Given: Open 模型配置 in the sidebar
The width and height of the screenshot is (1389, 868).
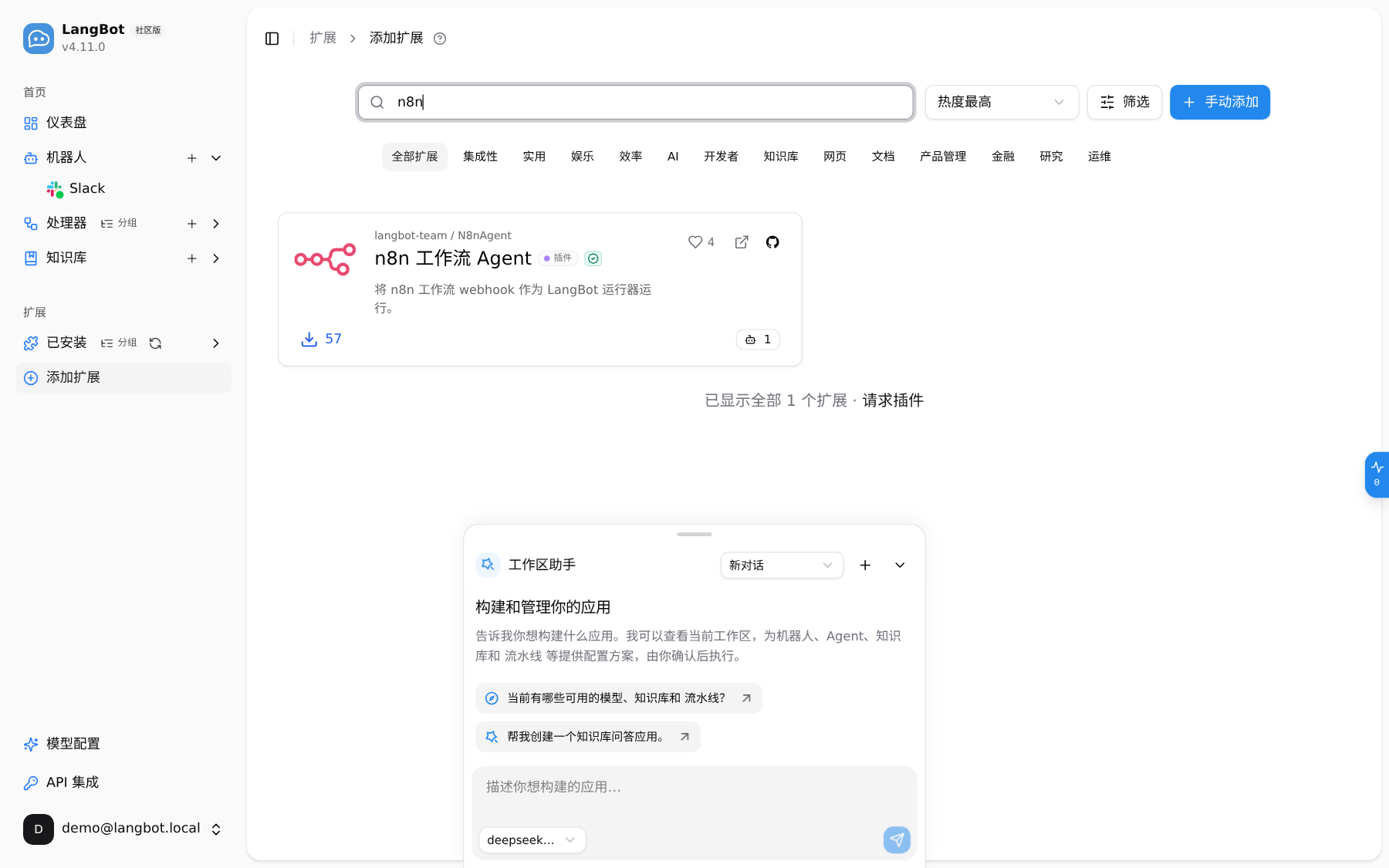Looking at the screenshot, I should tap(123, 744).
